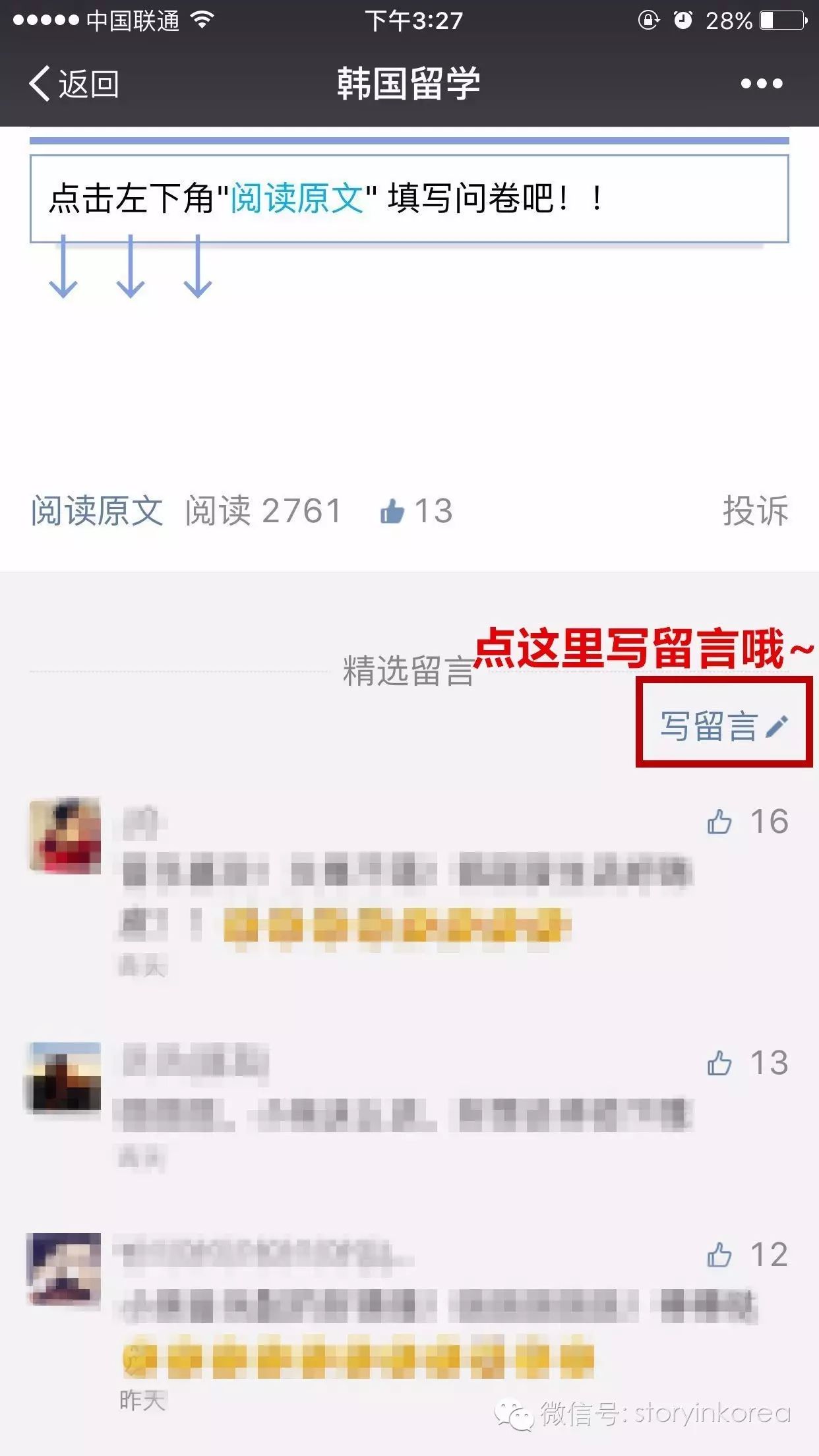Tap the Wi-Fi icon in the status bar
Viewport: 819px width, 1456px height.
(x=202, y=20)
